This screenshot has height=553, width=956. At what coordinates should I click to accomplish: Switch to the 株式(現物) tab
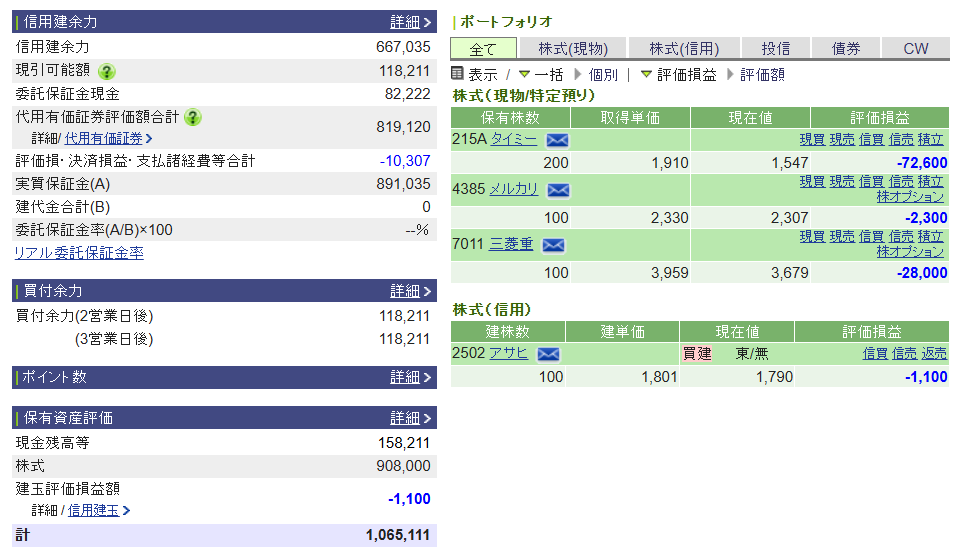tap(572, 48)
